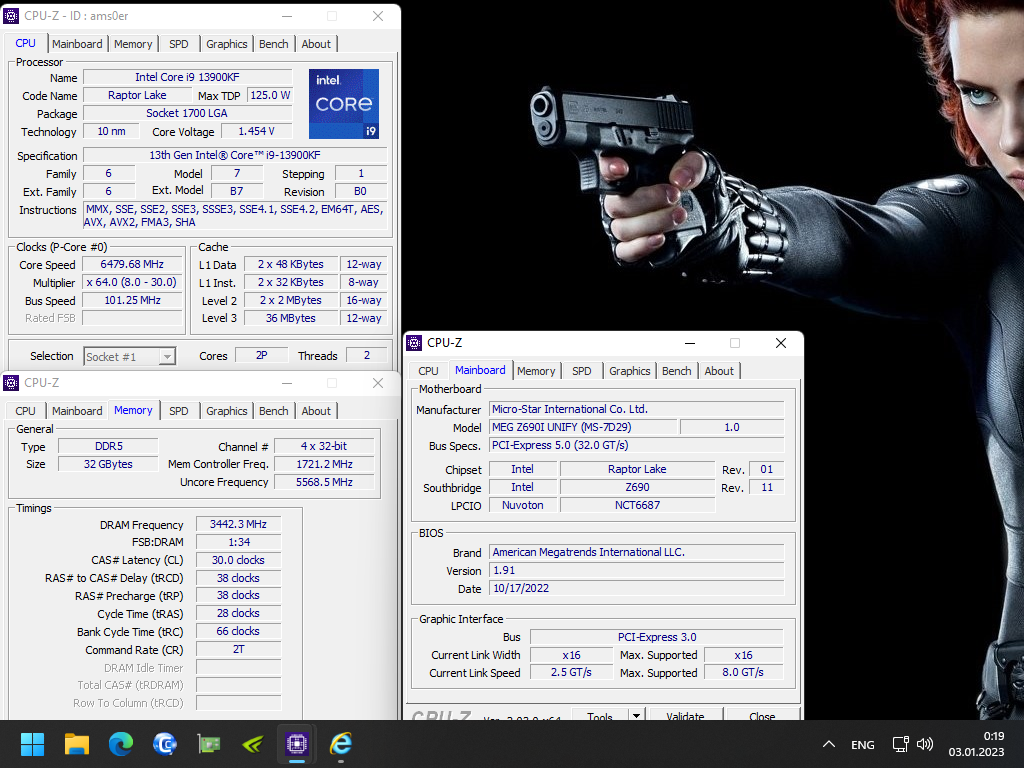Click the Core Speed value 6479.68 MHz
Viewport: 1024px width, 768px height.
click(x=132, y=264)
